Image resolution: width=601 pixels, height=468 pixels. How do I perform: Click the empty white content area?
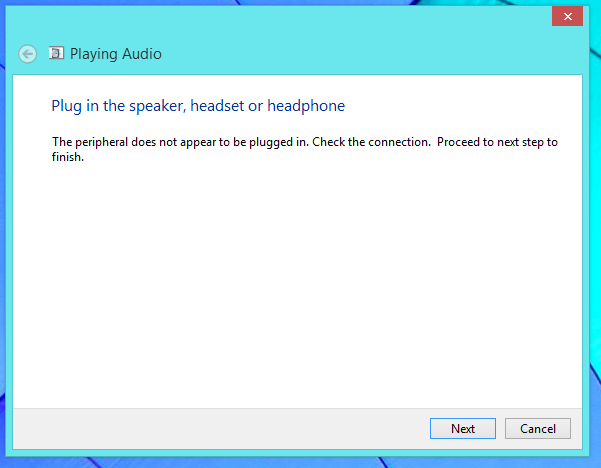pyautogui.click(x=297, y=284)
